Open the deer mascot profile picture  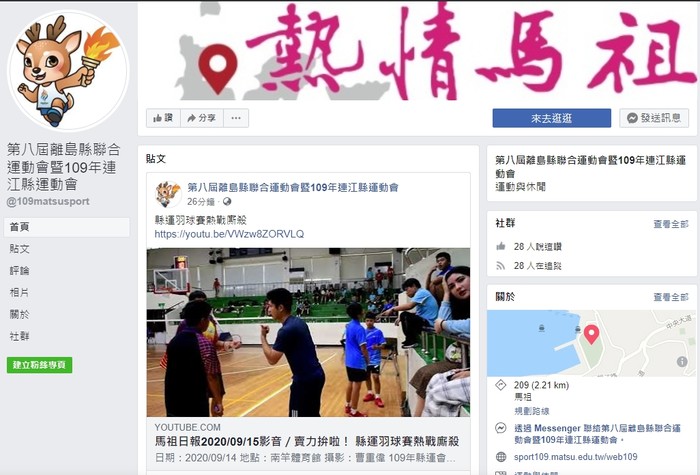(68, 71)
